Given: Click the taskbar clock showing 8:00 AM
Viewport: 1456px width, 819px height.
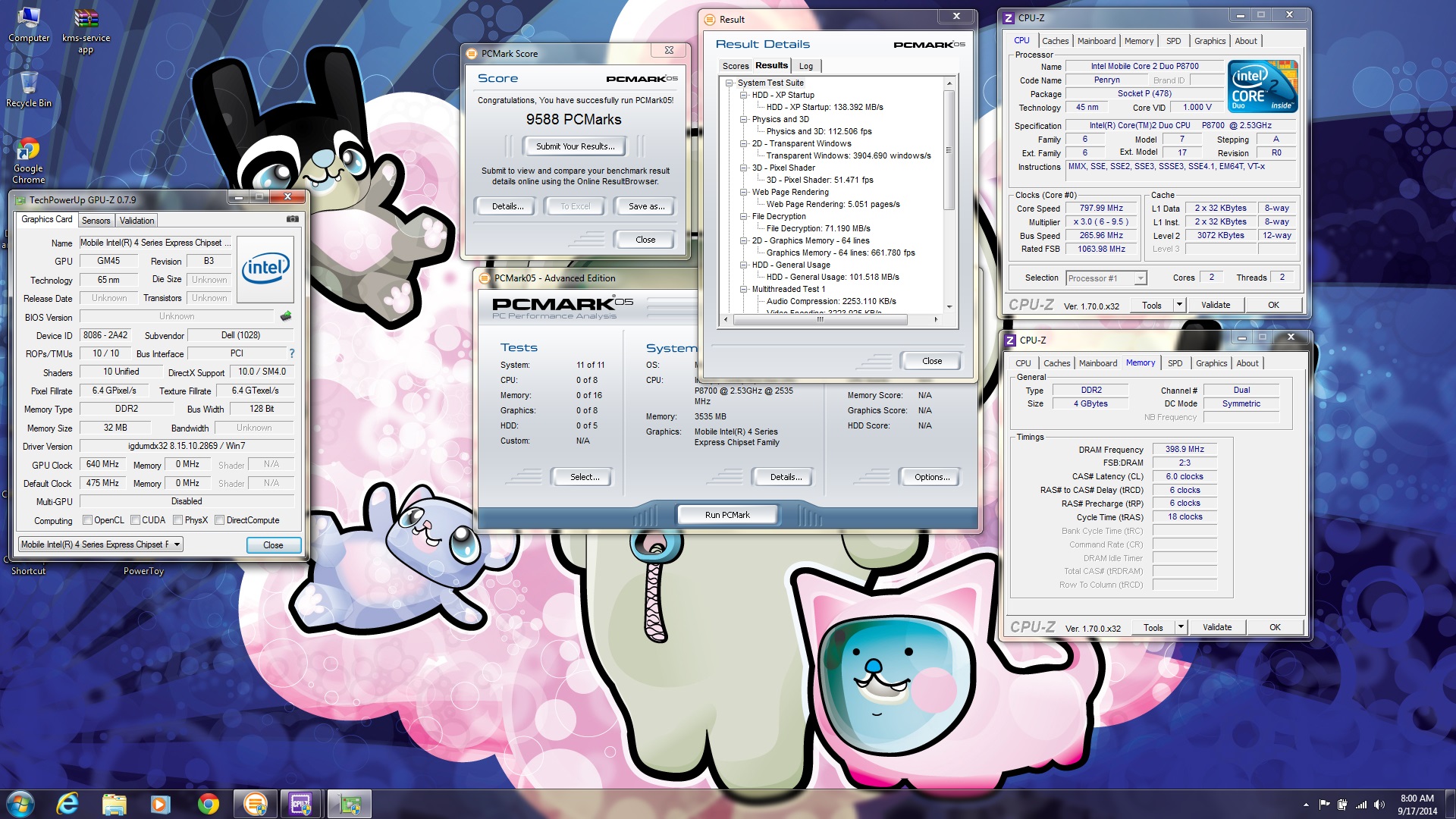Looking at the screenshot, I should 1417,804.
